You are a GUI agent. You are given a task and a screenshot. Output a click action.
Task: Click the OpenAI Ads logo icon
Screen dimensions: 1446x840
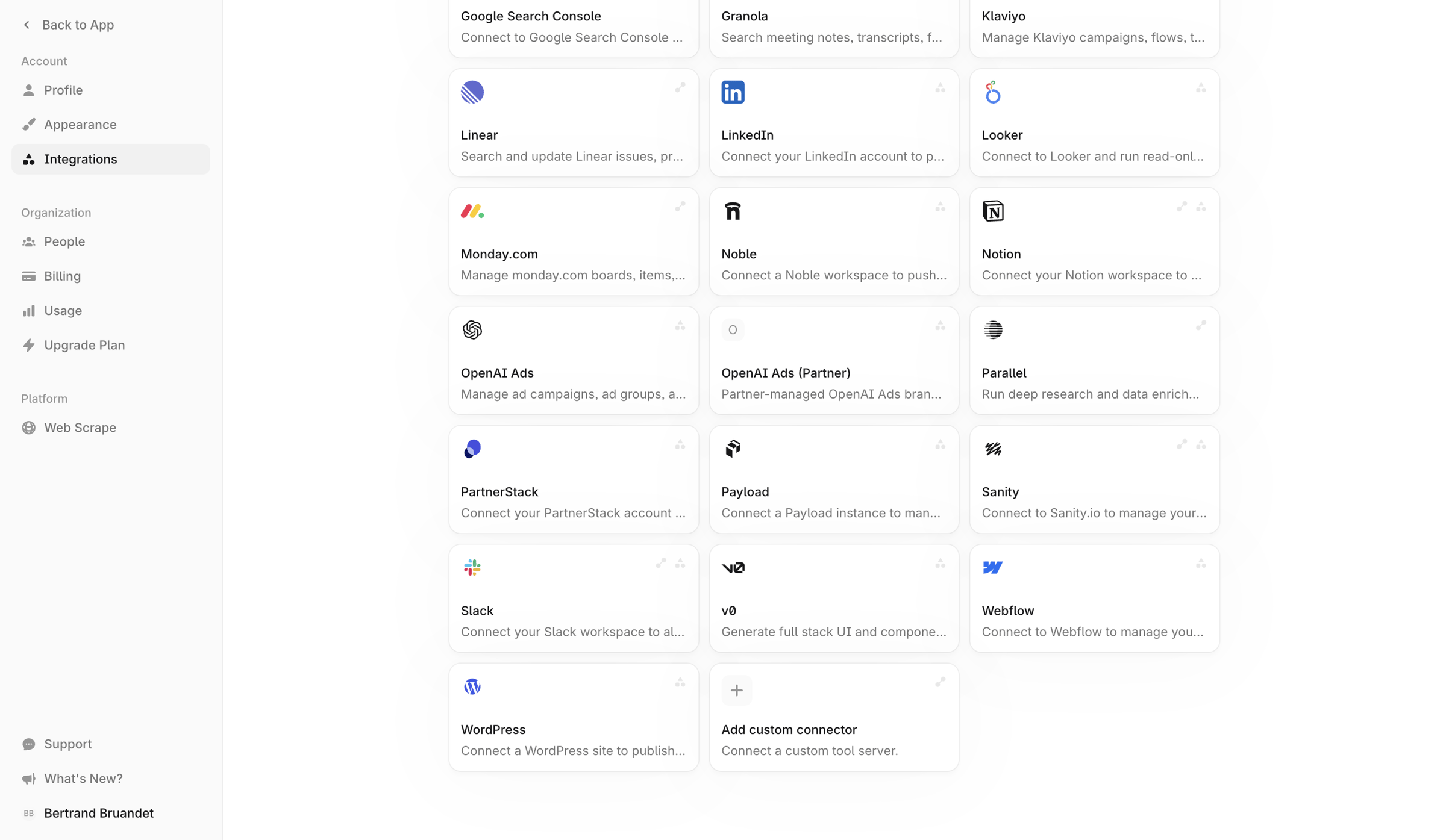pos(472,330)
